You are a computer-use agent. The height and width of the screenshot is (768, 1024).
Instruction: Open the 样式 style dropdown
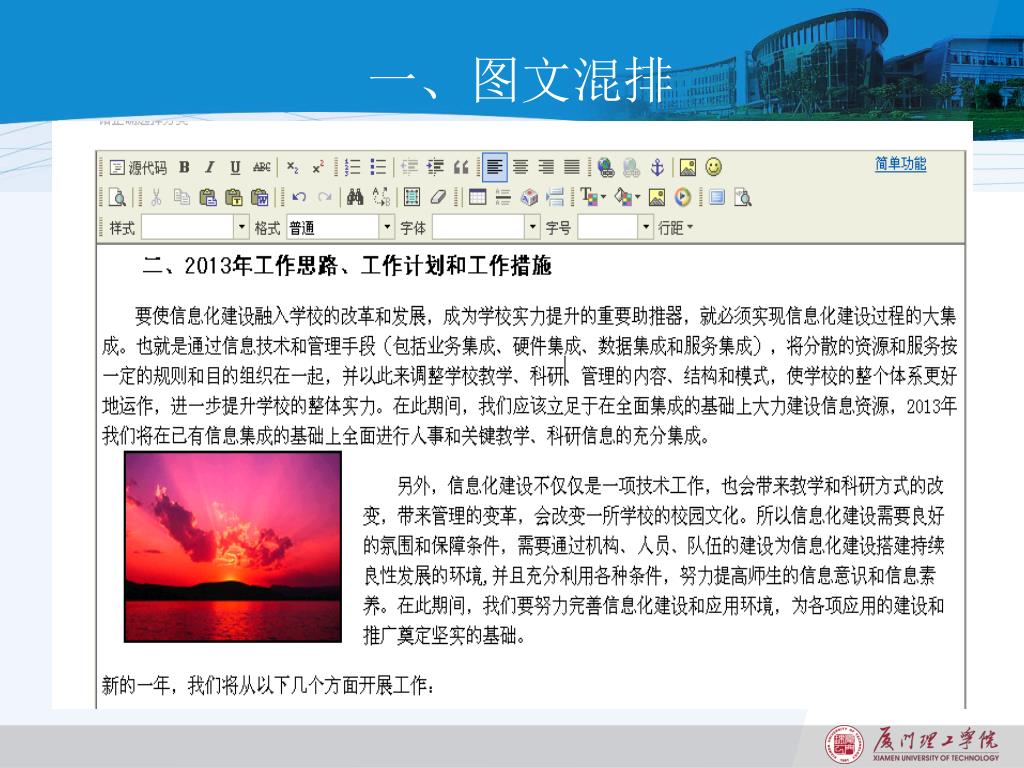[x=242, y=227]
